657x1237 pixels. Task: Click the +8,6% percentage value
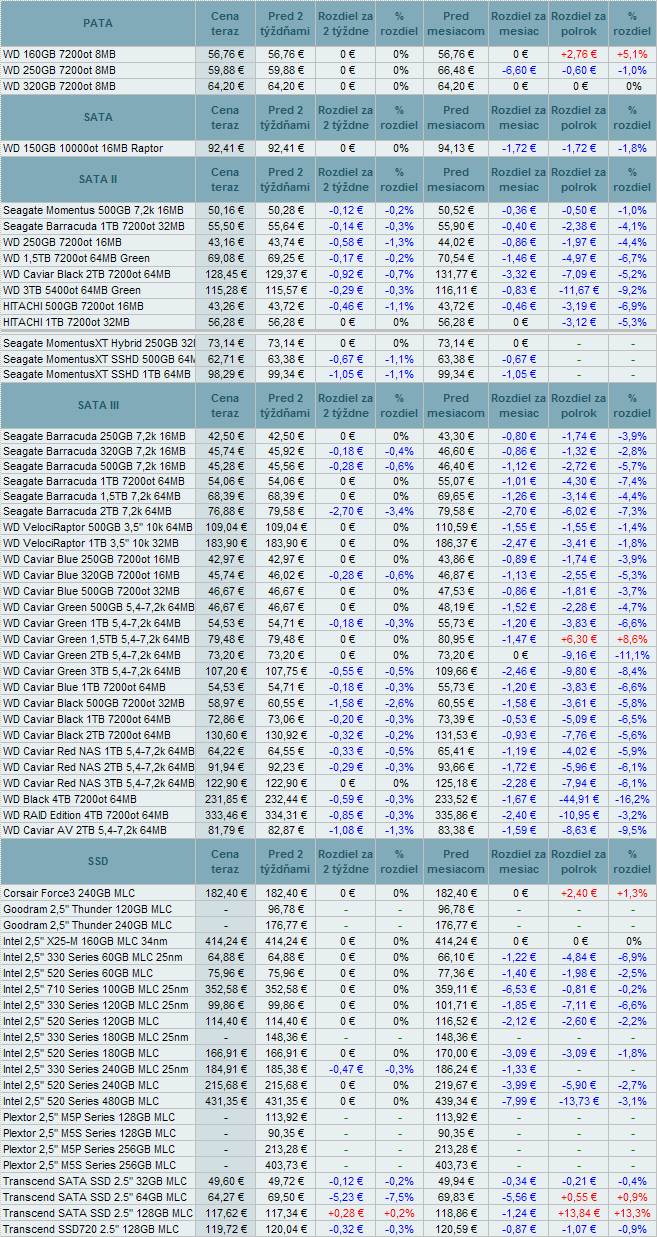point(632,639)
